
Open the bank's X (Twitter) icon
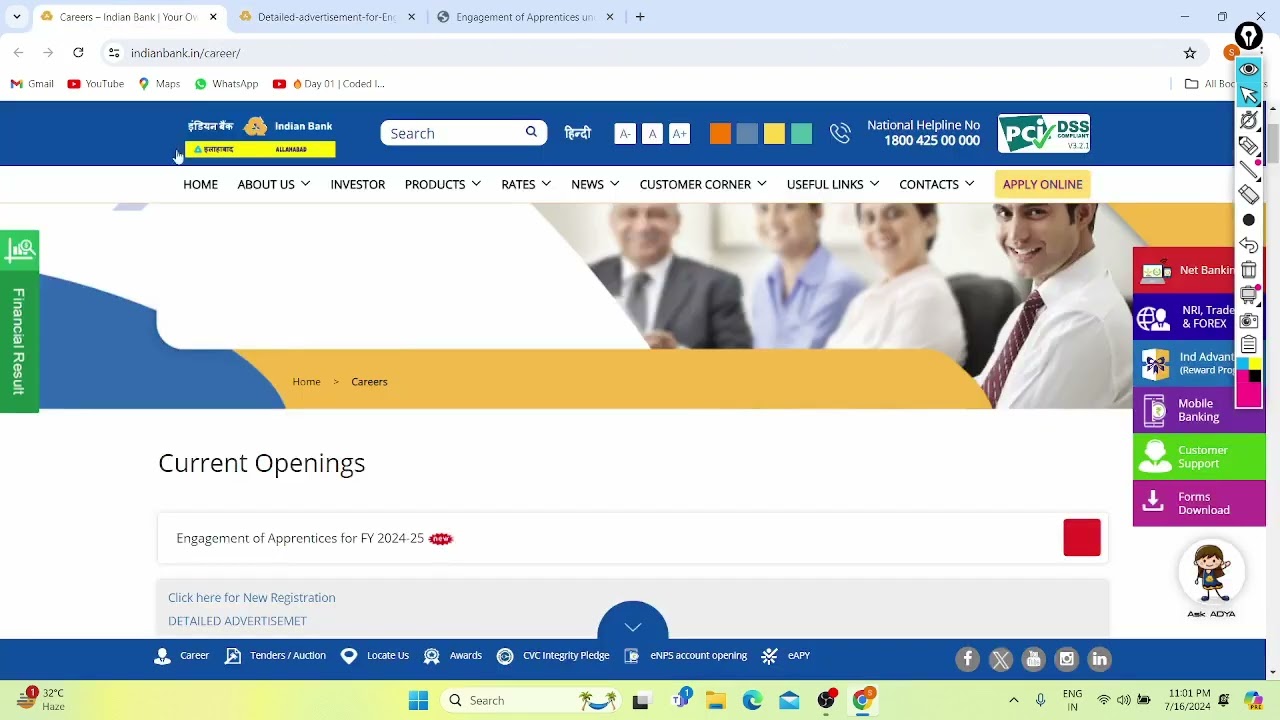click(x=1000, y=659)
